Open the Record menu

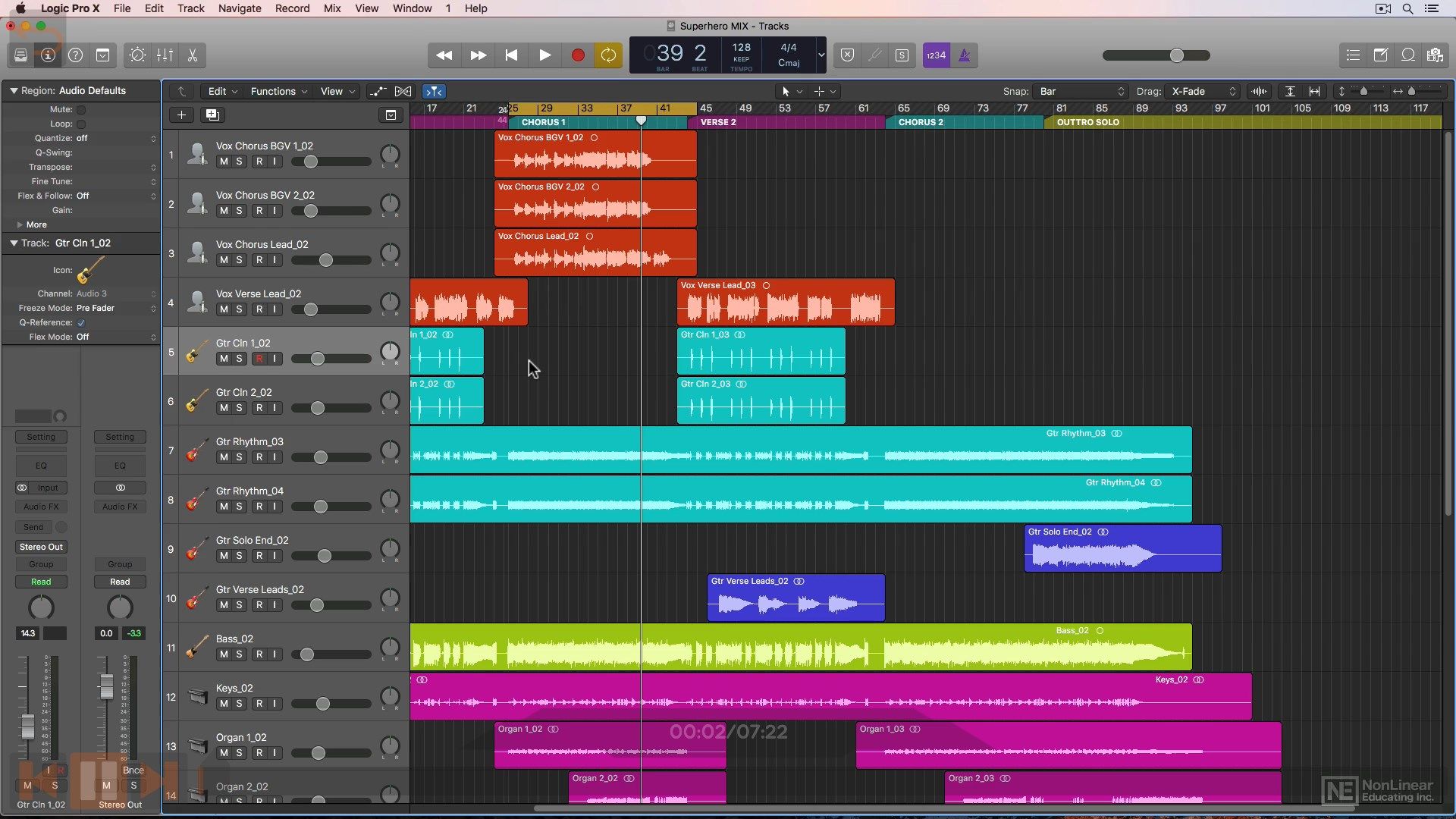pyautogui.click(x=293, y=8)
